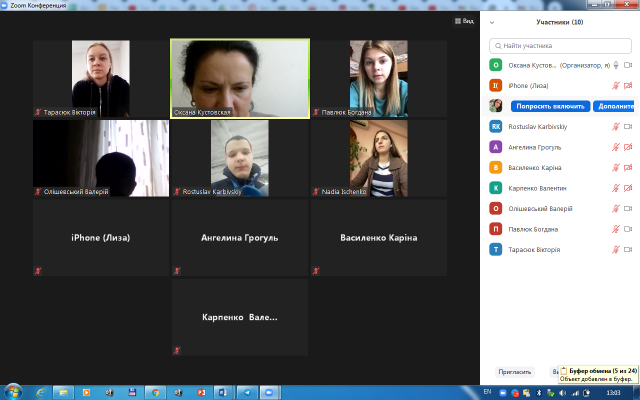The width and height of the screenshot is (640, 400).
Task: Click the volume speaker icon in tray
Action: 563,393
